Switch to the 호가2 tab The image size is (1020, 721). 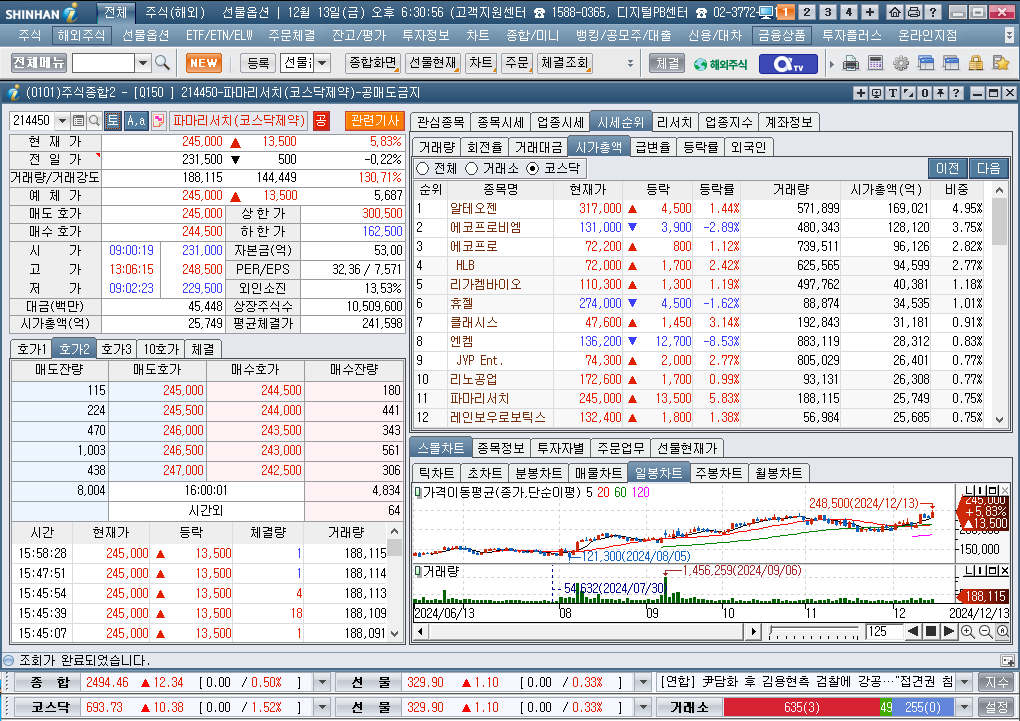pyautogui.click(x=74, y=349)
